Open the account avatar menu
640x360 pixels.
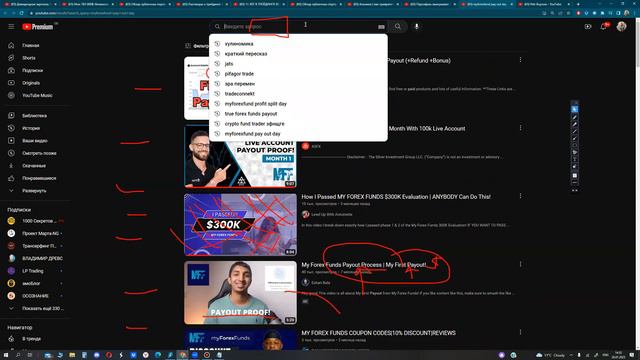(x=621, y=27)
